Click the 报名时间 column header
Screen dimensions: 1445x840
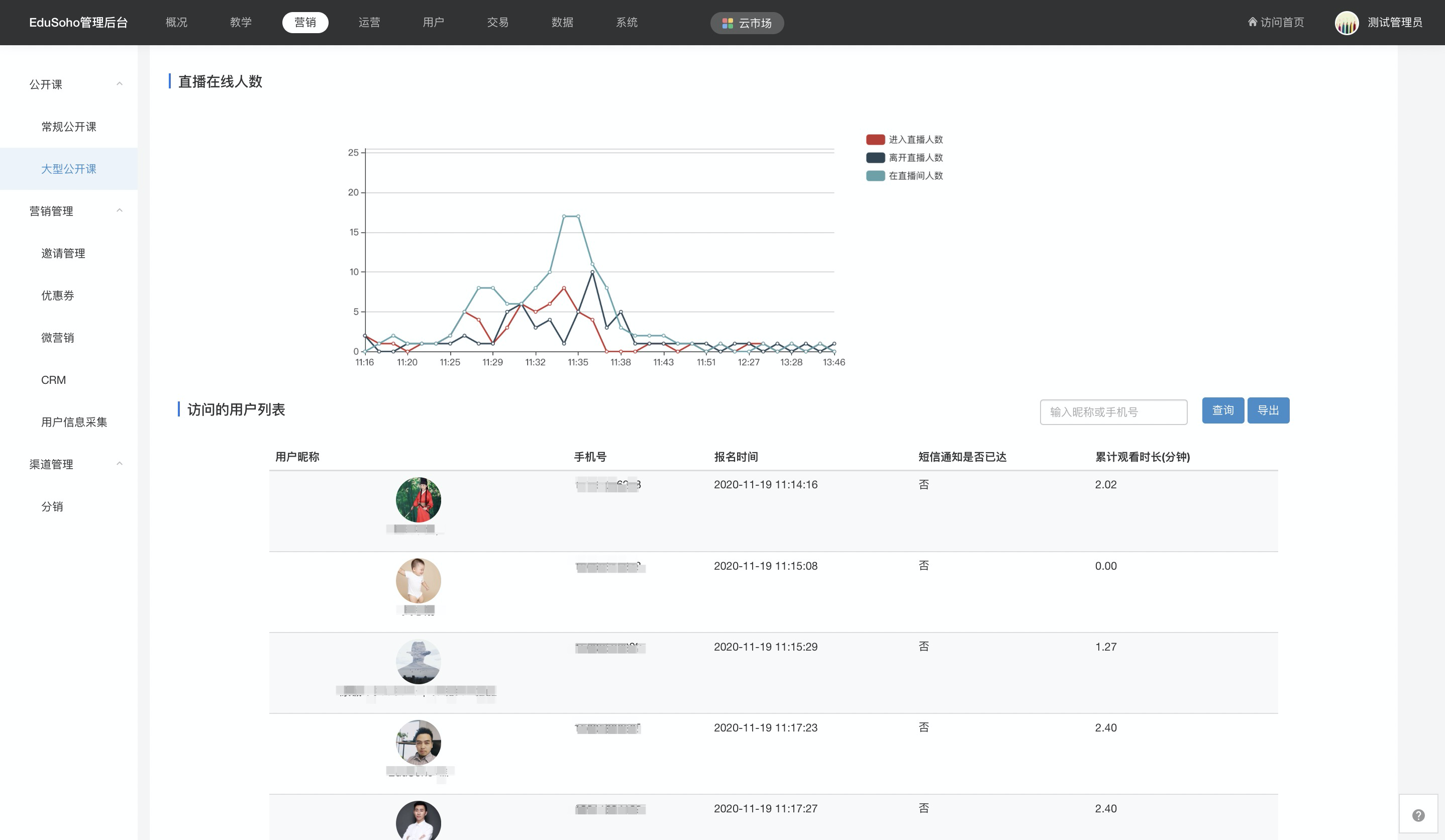(x=736, y=456)
